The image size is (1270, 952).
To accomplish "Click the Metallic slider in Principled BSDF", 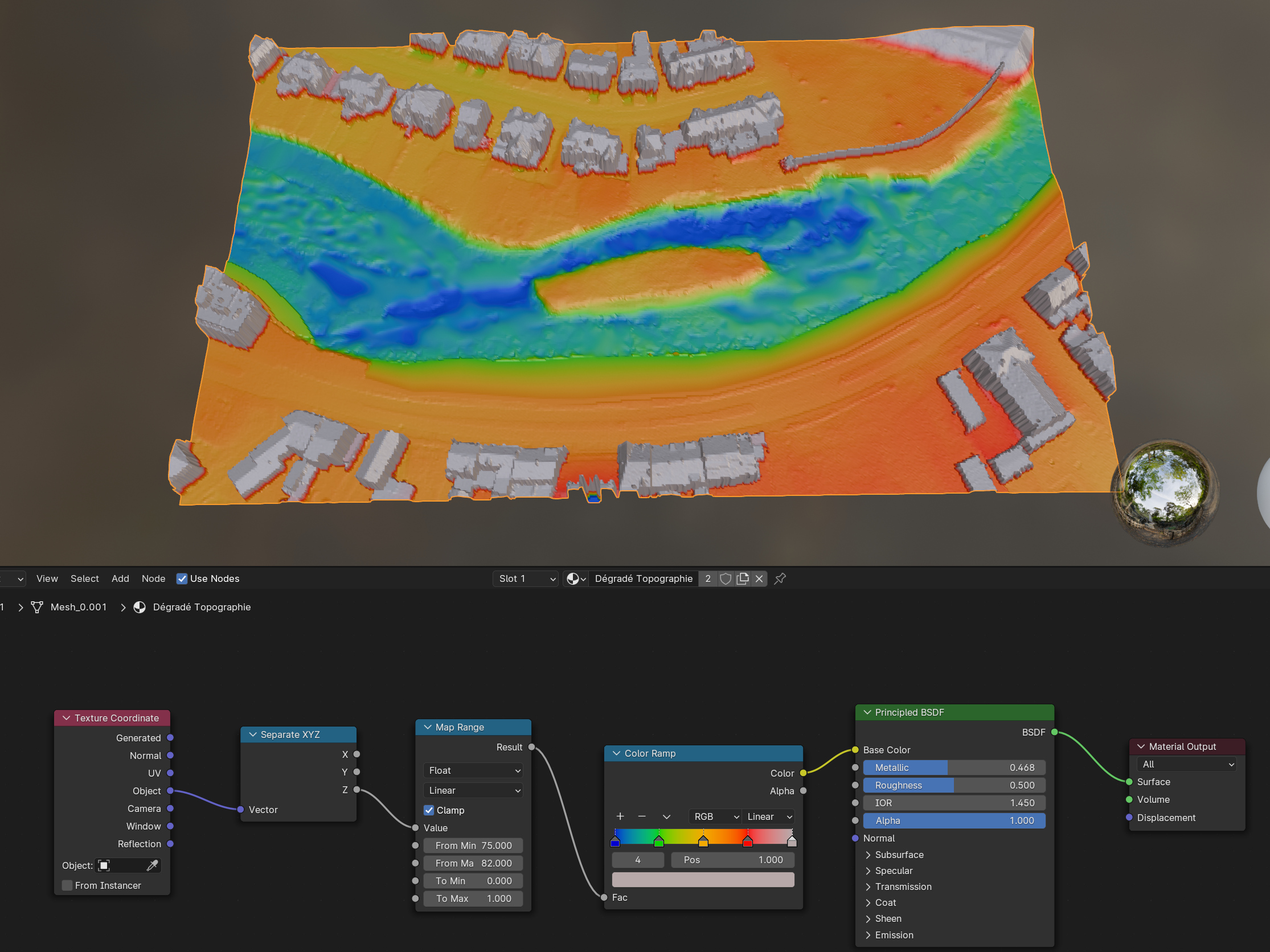I will [x=954, y=767].
